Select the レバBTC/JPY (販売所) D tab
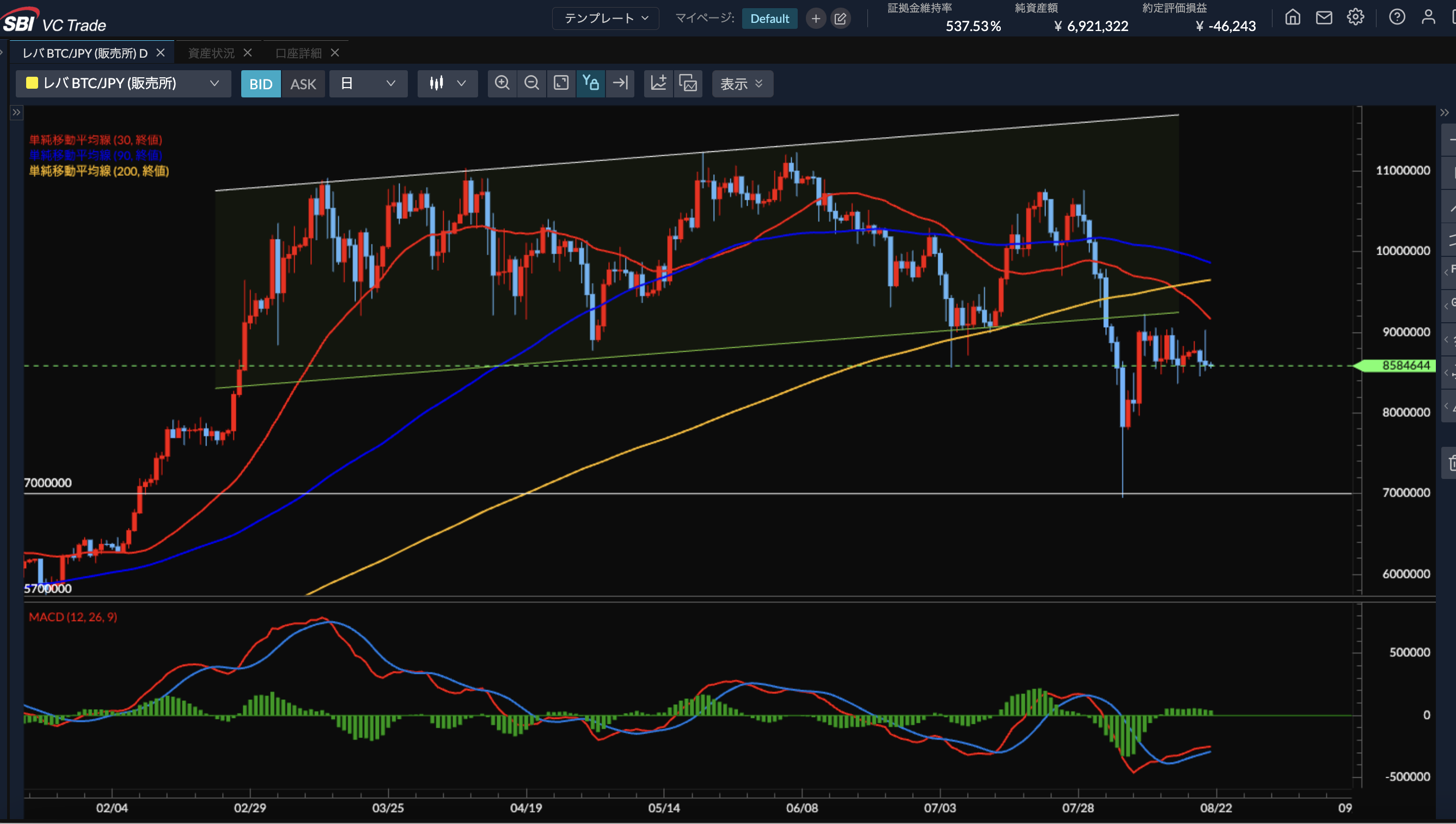 coord(85,53)
